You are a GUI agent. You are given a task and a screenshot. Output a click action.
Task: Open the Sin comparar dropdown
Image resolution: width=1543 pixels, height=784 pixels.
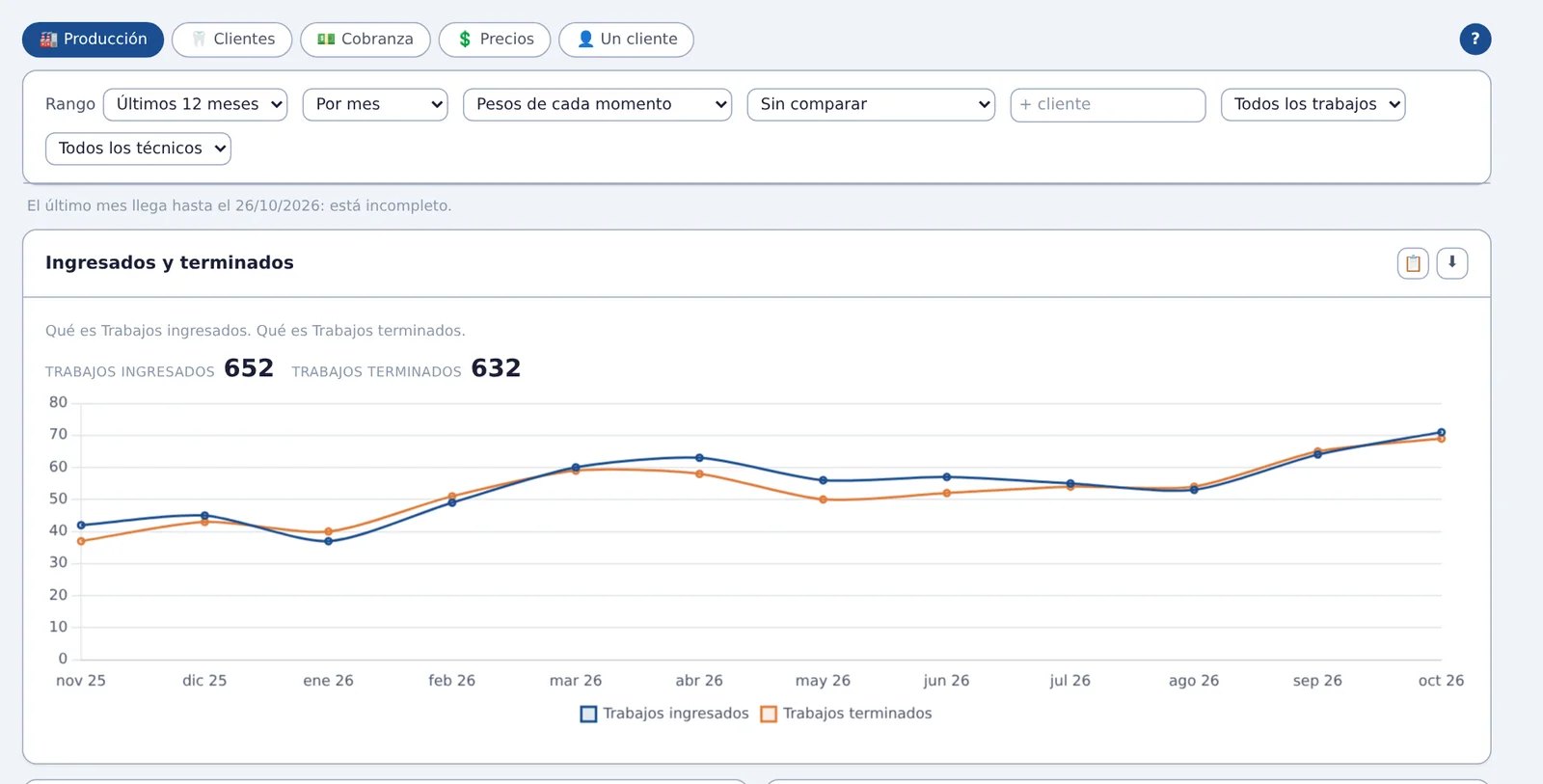pos(871,104)
